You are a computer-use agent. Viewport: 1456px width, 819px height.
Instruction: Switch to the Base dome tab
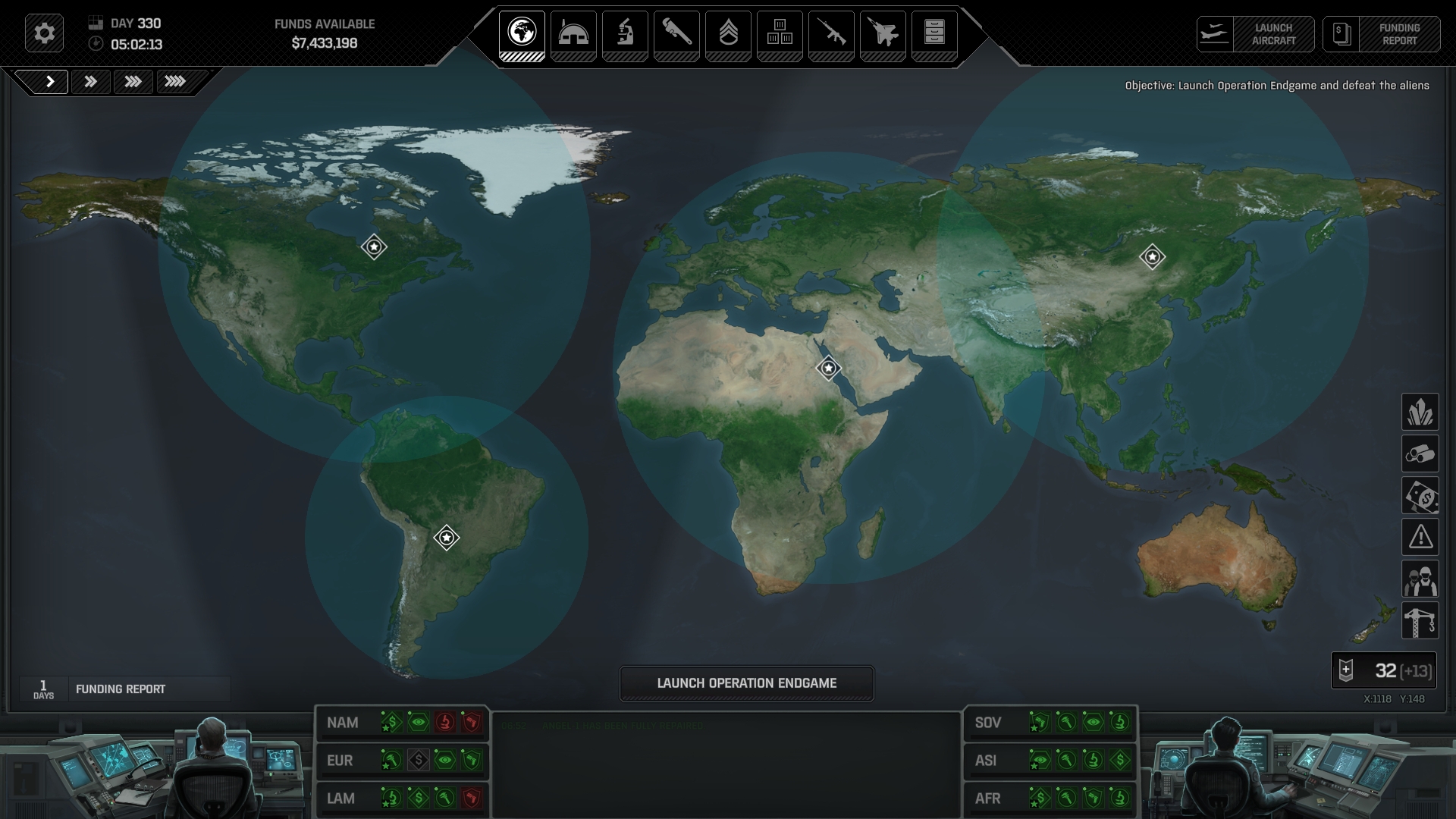[573, 34]
